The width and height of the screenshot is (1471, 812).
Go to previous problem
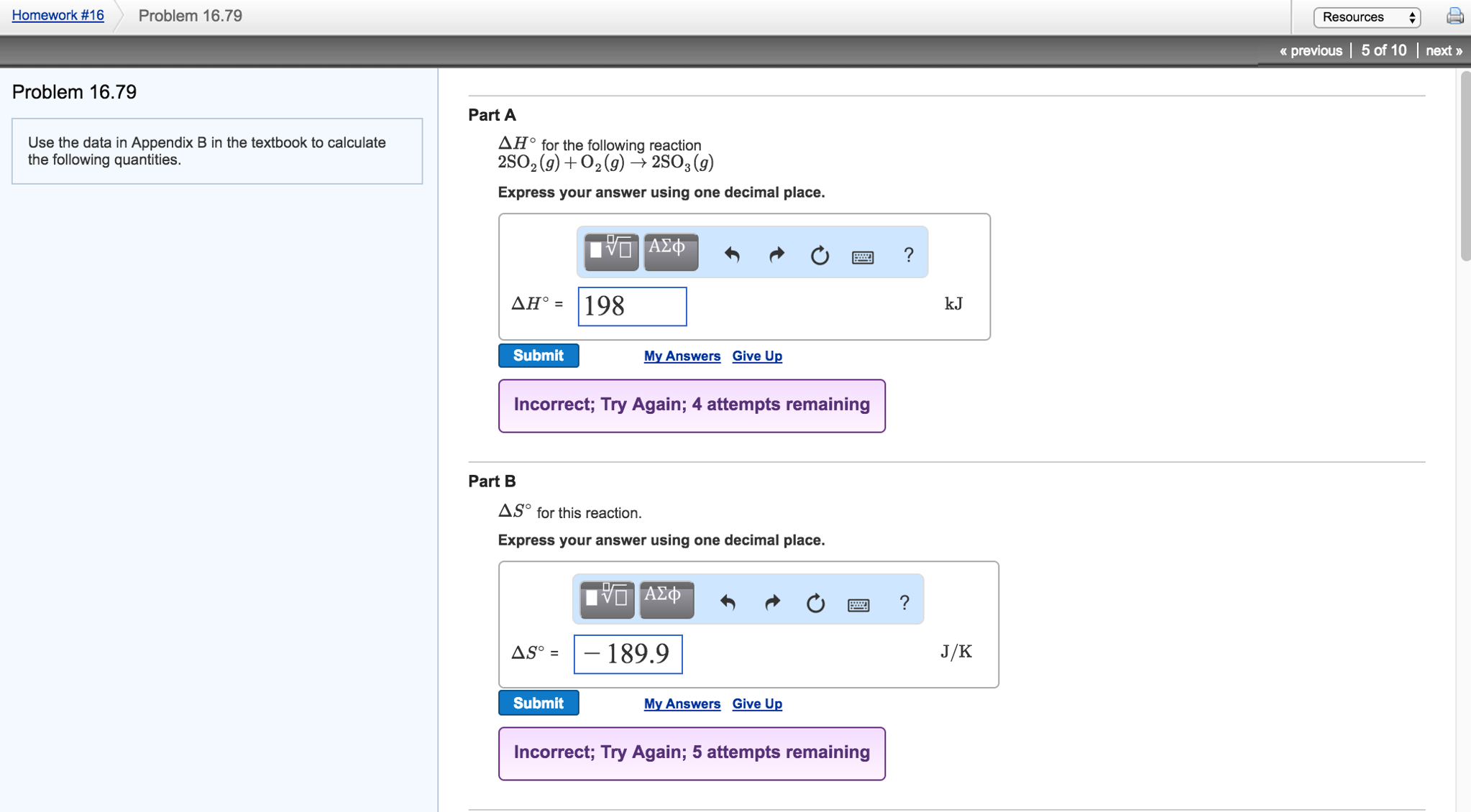[x=1311, y=50]
